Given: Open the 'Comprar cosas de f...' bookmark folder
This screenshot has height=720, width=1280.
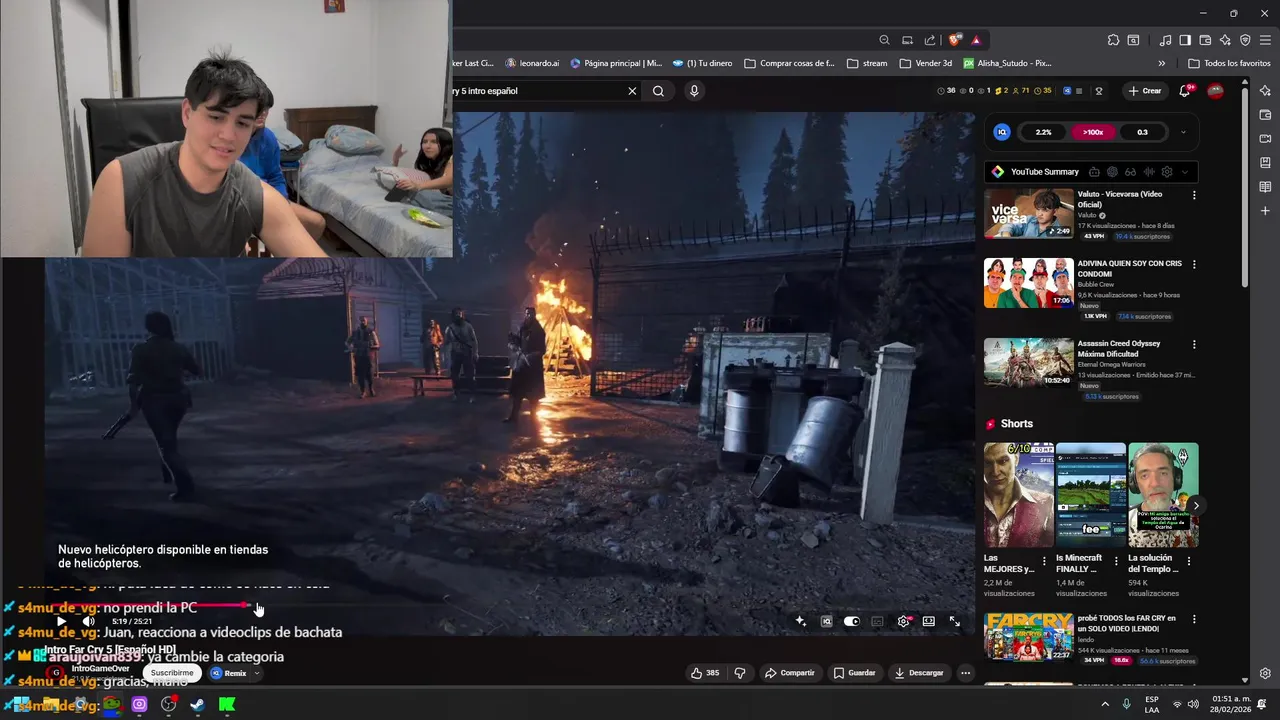Looking at the screenshot, I should pyautogui.click(x=789, y=63).
